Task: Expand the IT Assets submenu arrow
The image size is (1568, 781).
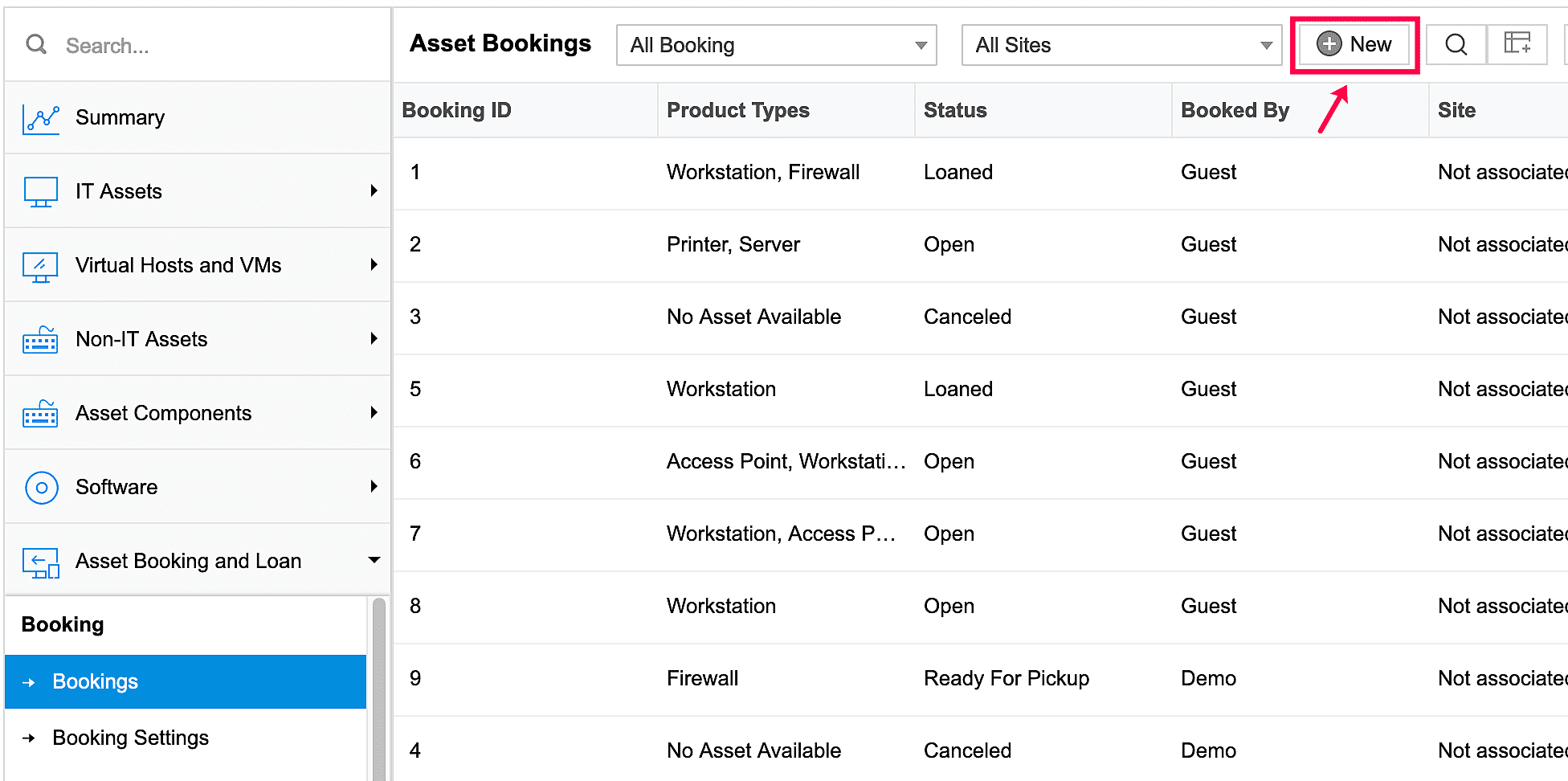Action: (374, 191)
